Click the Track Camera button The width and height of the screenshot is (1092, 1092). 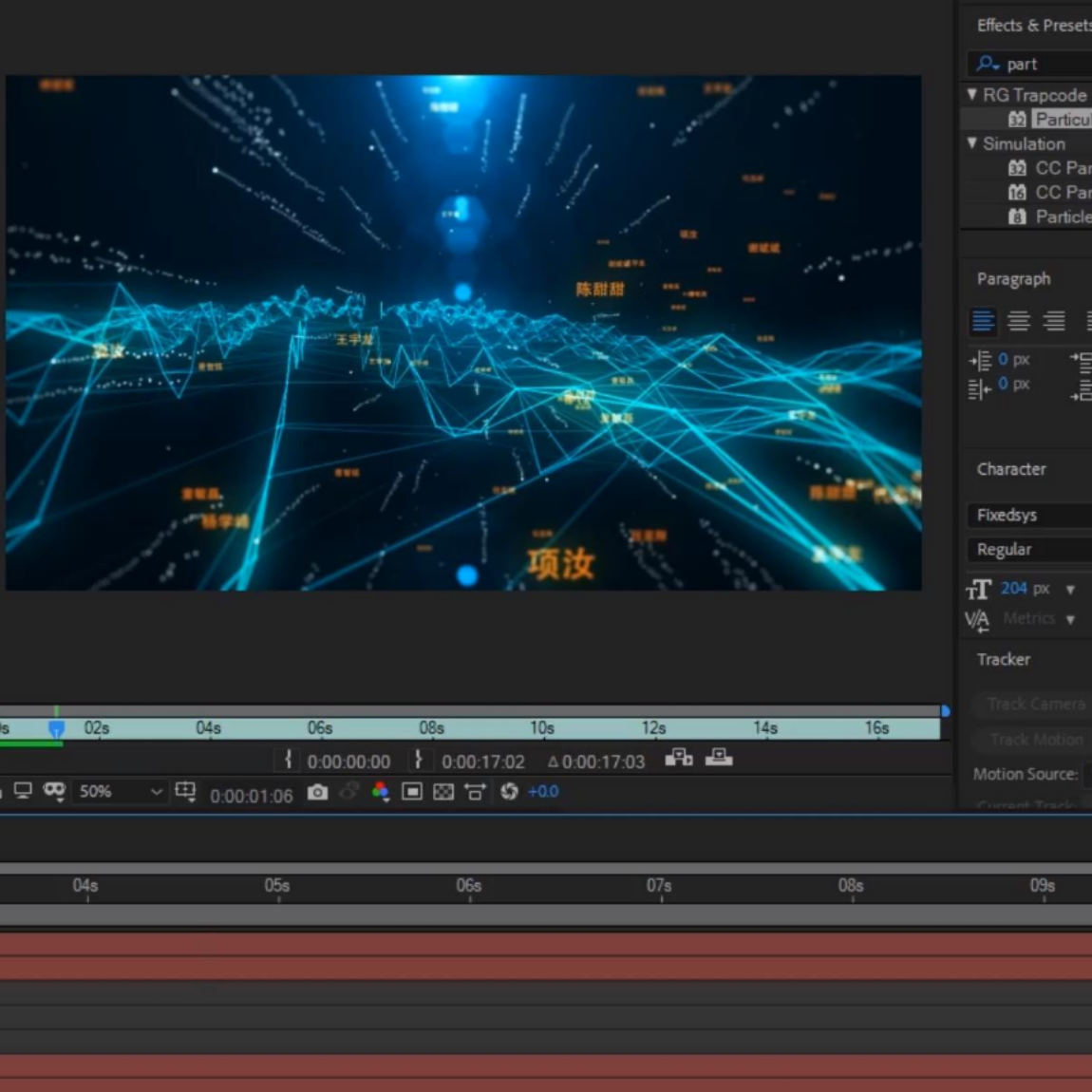(x=1033, y=704)
